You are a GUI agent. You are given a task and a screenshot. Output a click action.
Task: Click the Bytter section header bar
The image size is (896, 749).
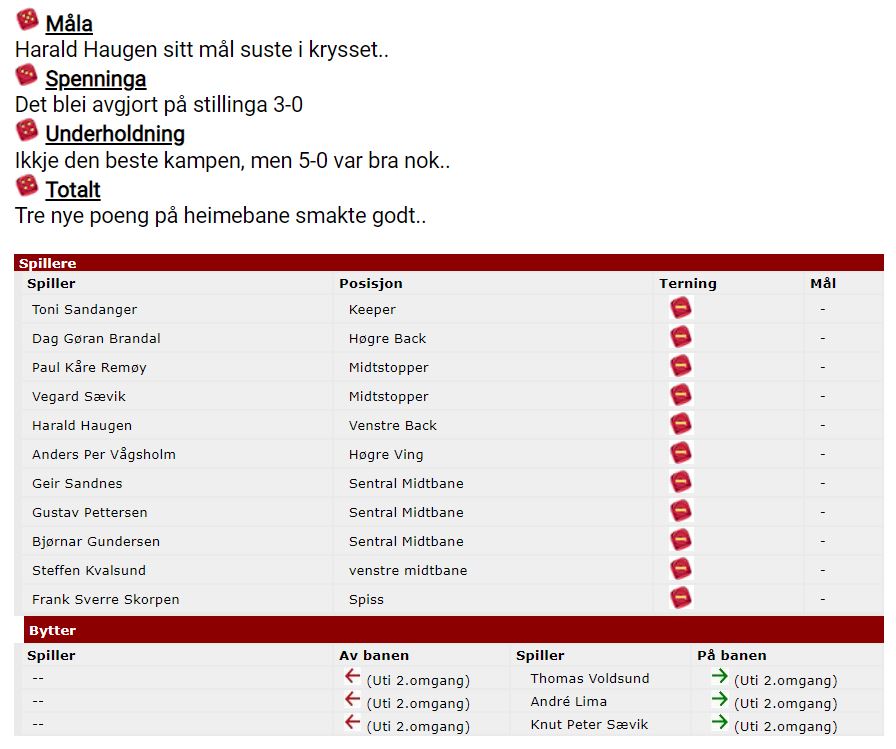(454, 630)
